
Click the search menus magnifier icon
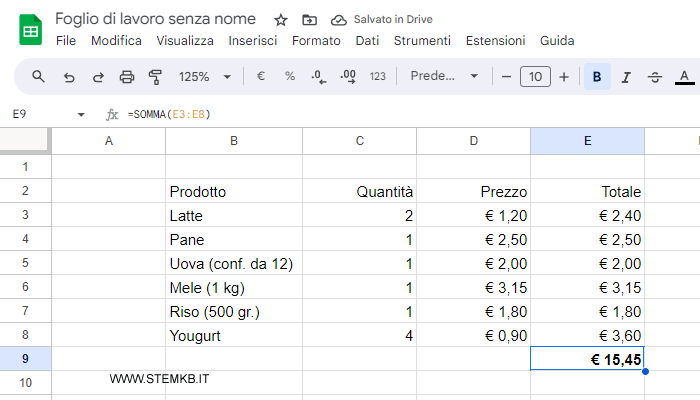click(x=39, y=77)
